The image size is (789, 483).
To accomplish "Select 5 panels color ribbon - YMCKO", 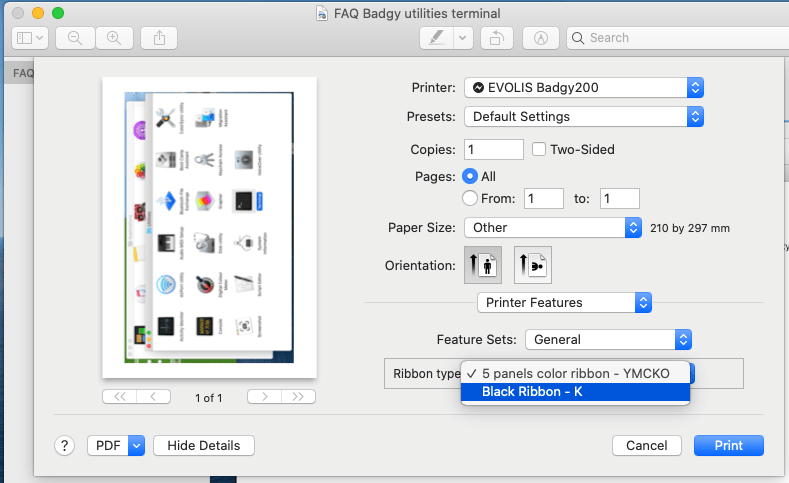I will (575, 374).
